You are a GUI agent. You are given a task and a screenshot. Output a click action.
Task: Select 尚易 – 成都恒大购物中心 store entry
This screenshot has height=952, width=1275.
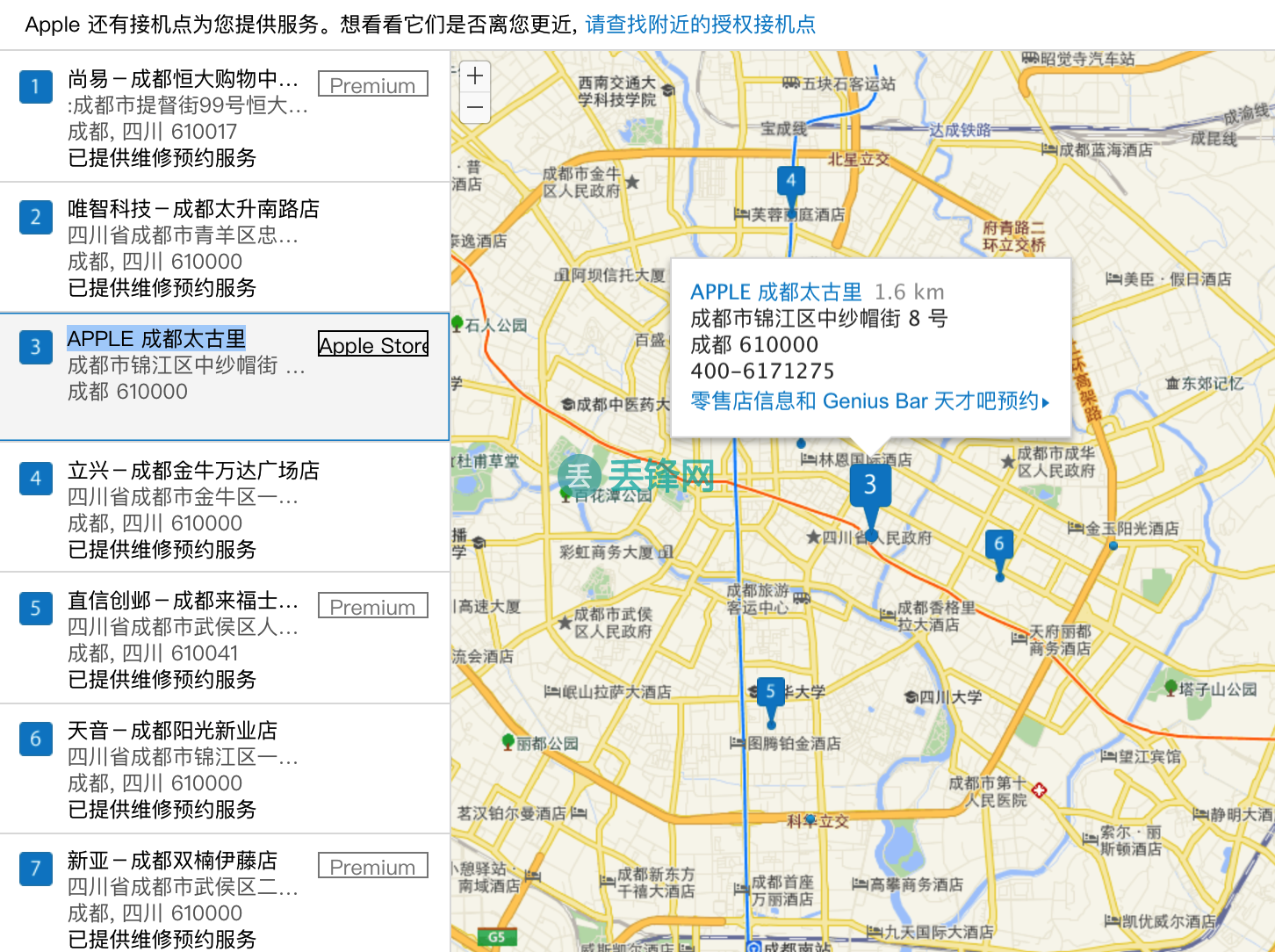click(x=225, y=118)
